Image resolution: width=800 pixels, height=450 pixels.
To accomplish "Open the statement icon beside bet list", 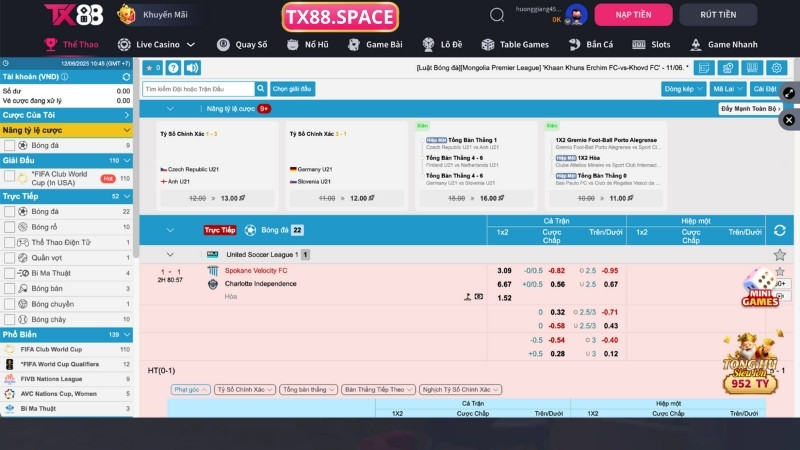I will [x=728, y=68].
